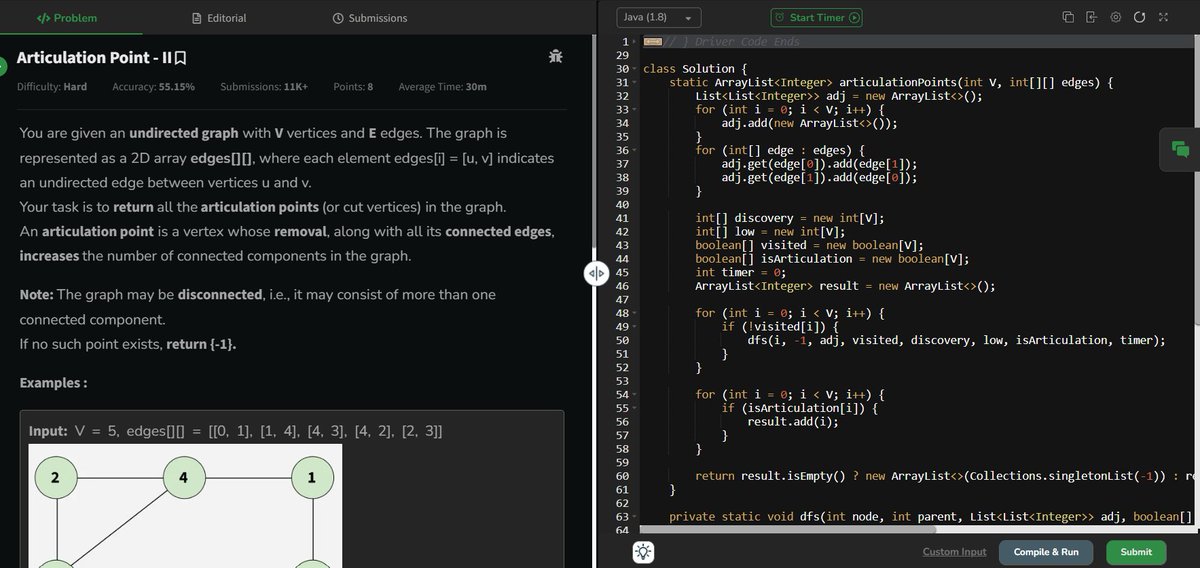
Task: Click the copy code icon
Action: (x=1067, y=17)
